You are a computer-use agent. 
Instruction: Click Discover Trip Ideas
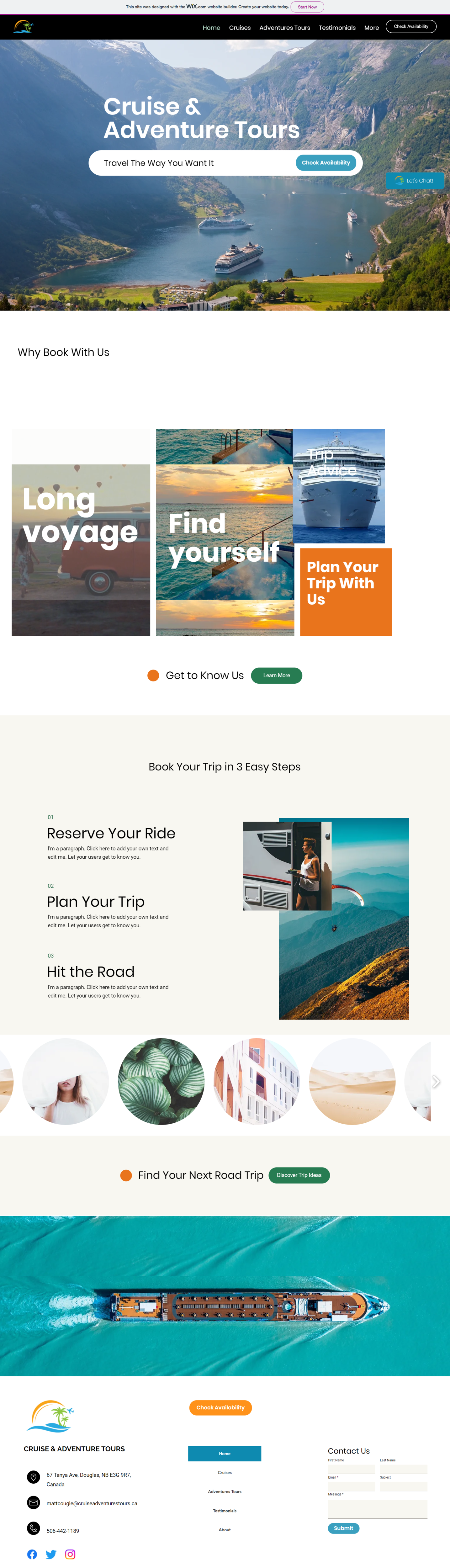coord(299,1175)
